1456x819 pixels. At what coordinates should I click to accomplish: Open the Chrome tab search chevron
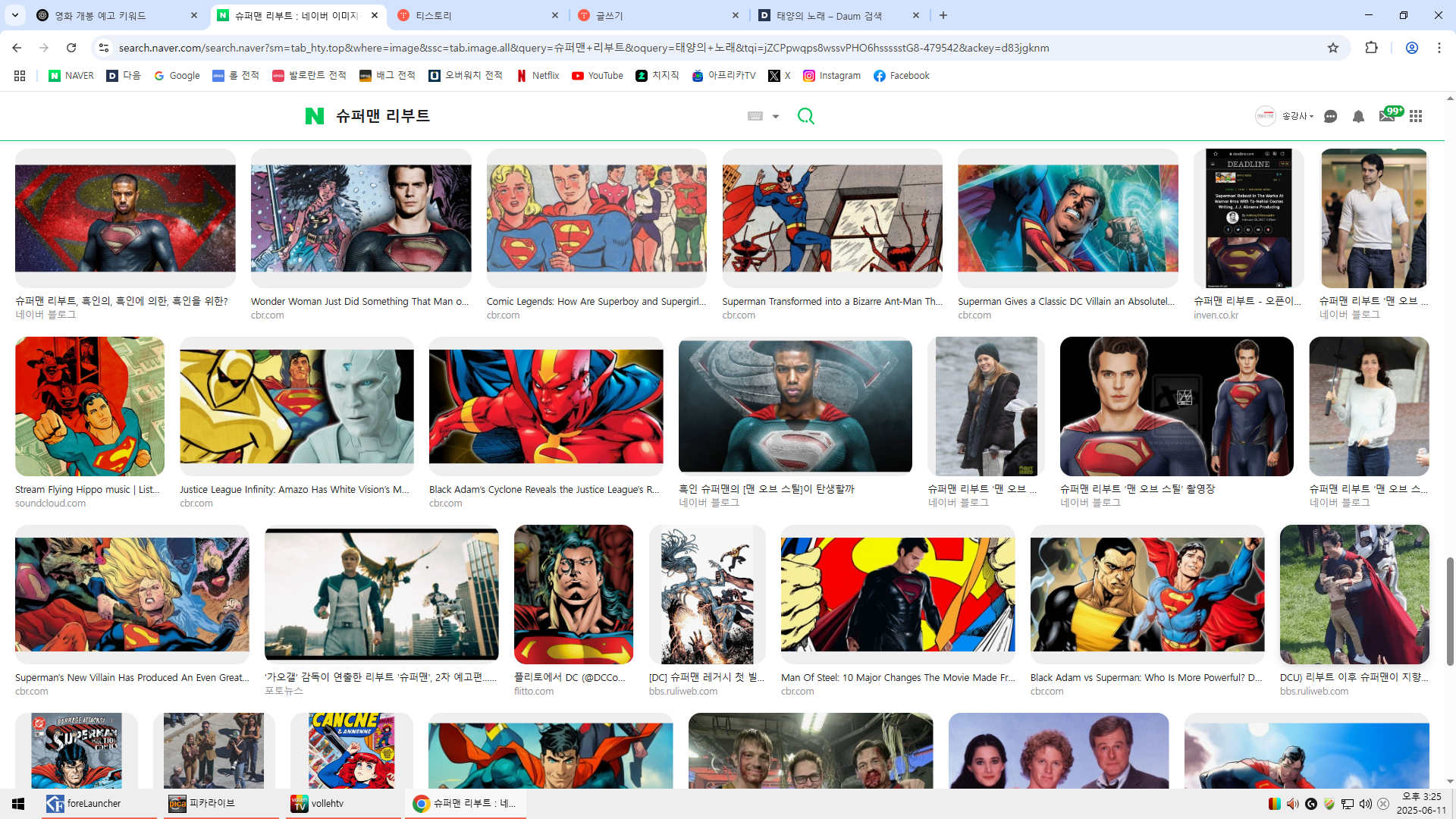15,15
